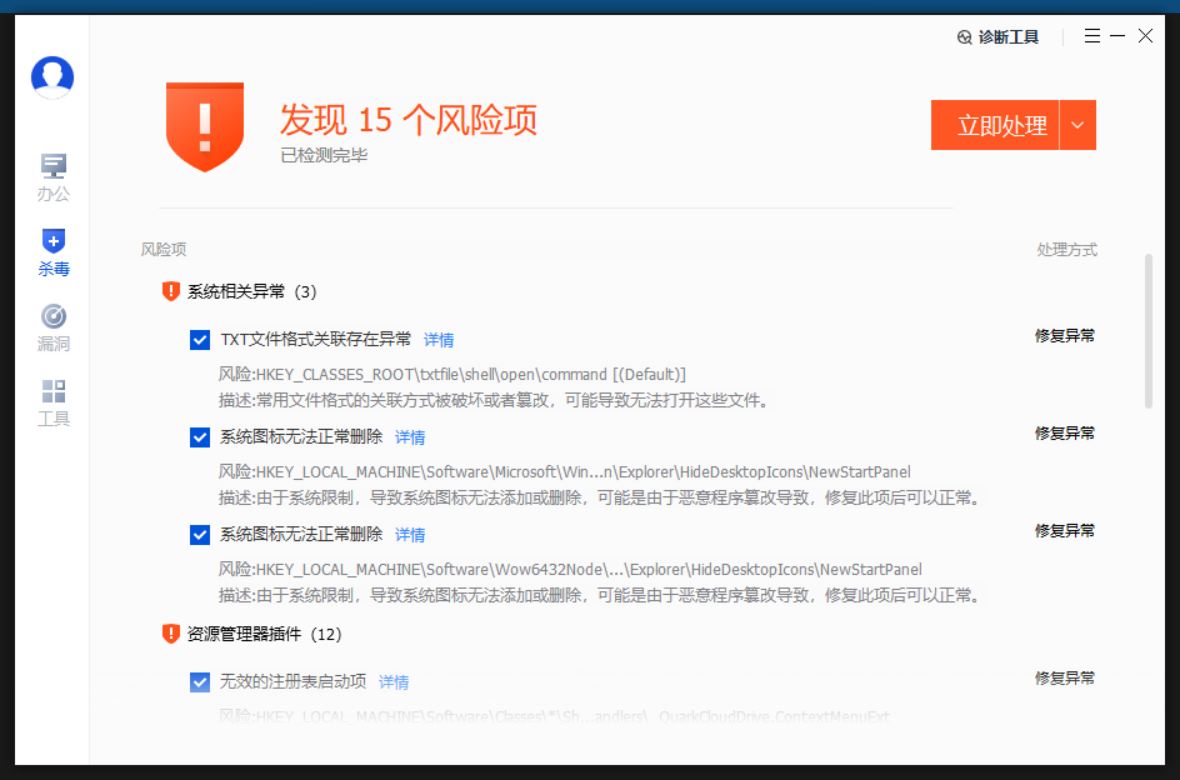The height and width of the screenshot is (780, 1180).
Task: Click the 发现 15 个风险项 heading
Action: click(x=409, y=119)
